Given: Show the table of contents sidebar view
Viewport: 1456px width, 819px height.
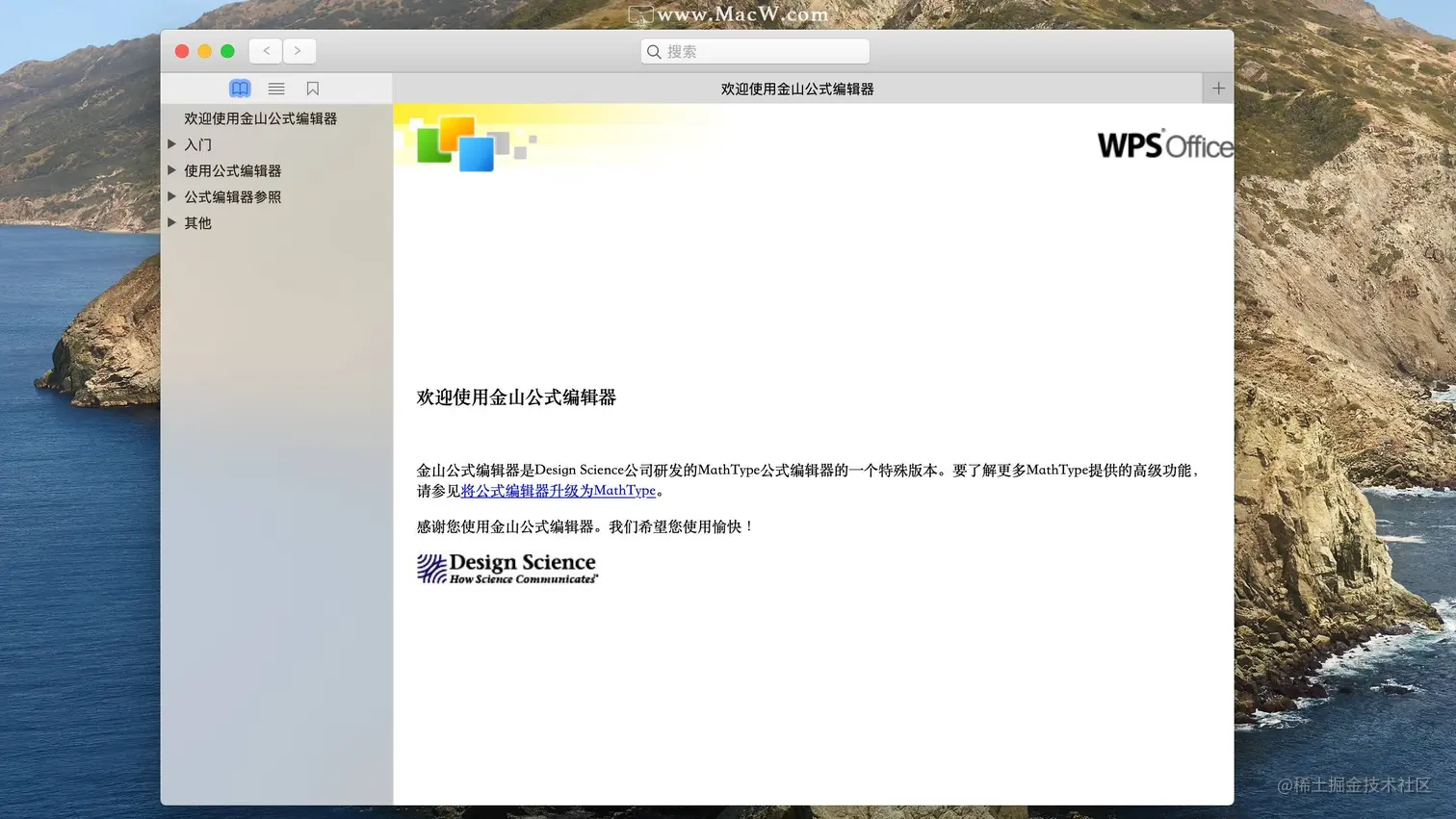Looking at the screenshot, I should coord(240,89).
